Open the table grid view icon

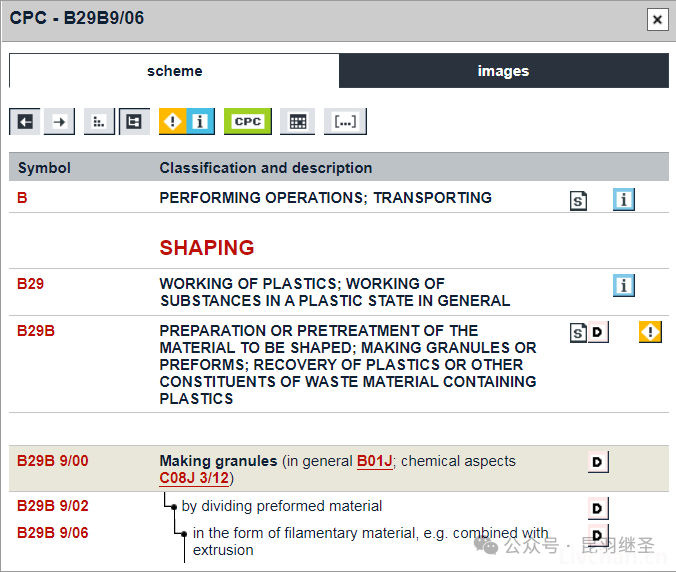(297, 122)
